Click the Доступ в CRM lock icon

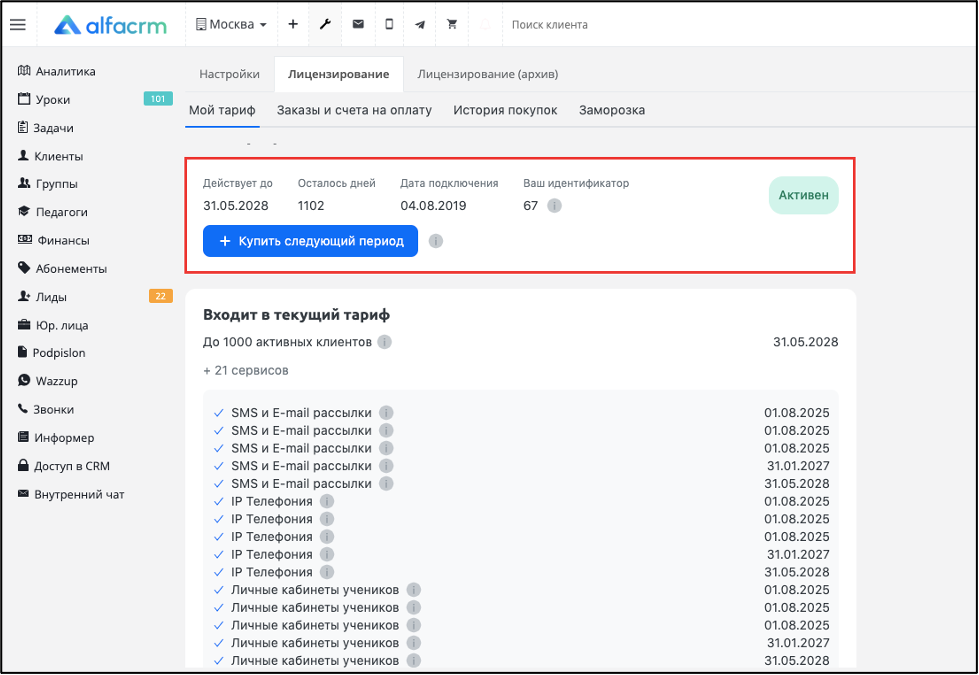(23, 465)
